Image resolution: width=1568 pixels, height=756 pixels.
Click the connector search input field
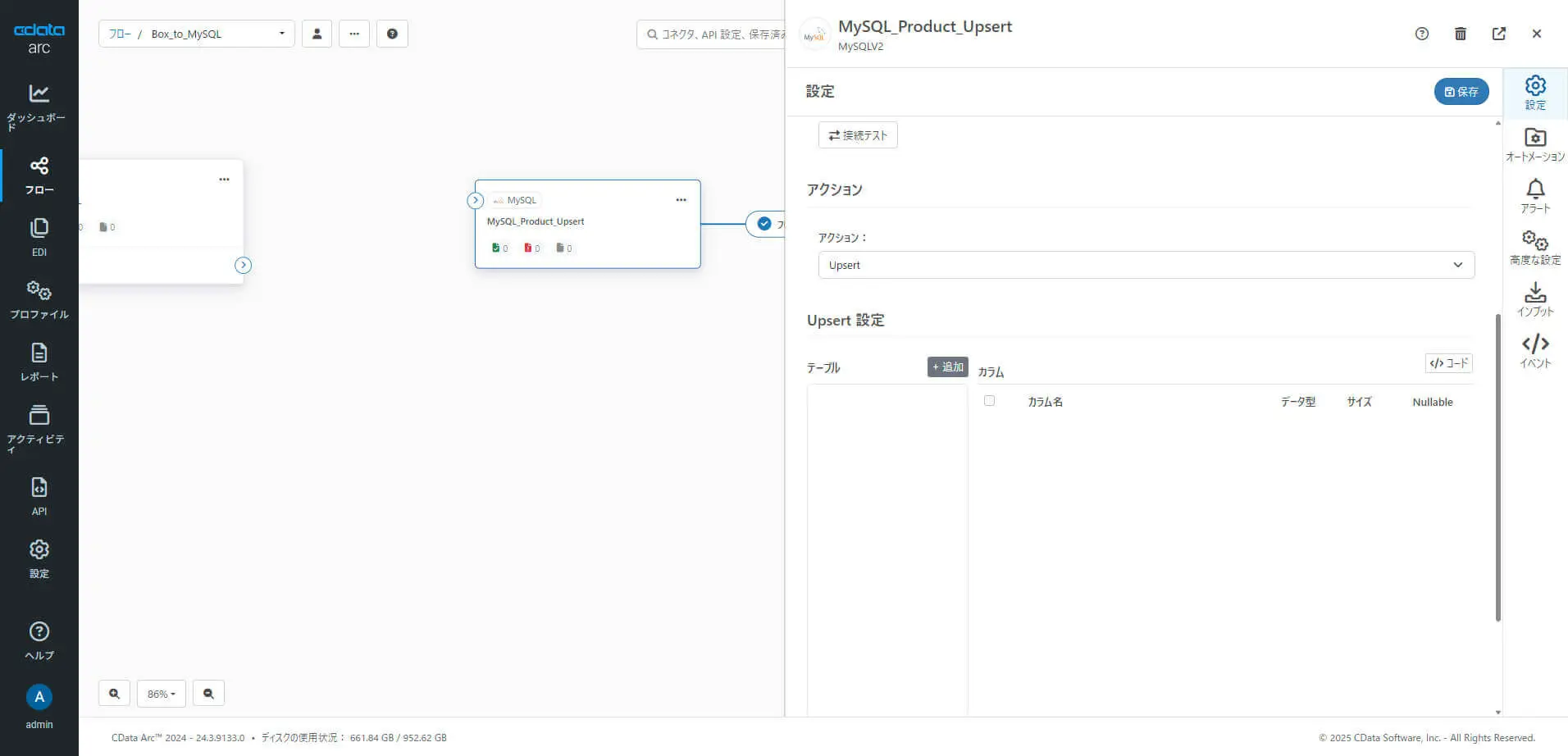pyautogui.click(x=713, y=34)
